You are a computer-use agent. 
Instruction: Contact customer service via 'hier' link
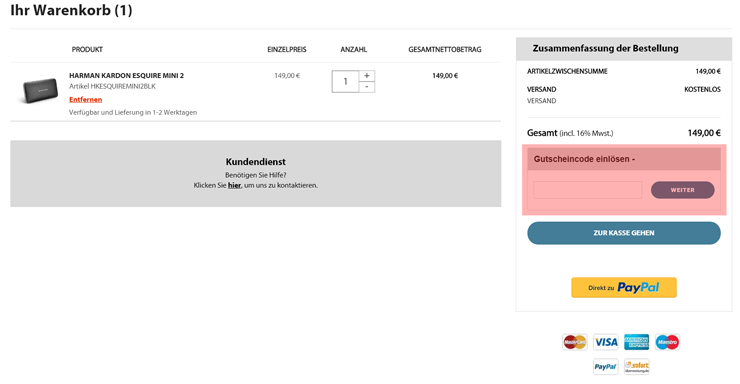(235, 185)
